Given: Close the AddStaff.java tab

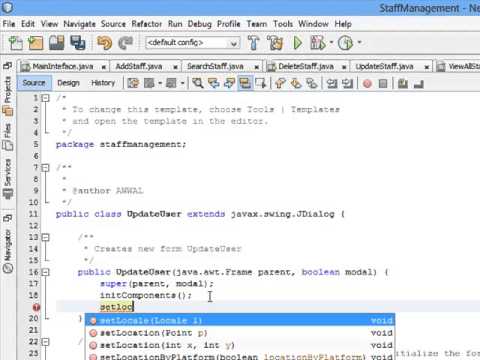Looking at the screenshot, I should 175,67.
